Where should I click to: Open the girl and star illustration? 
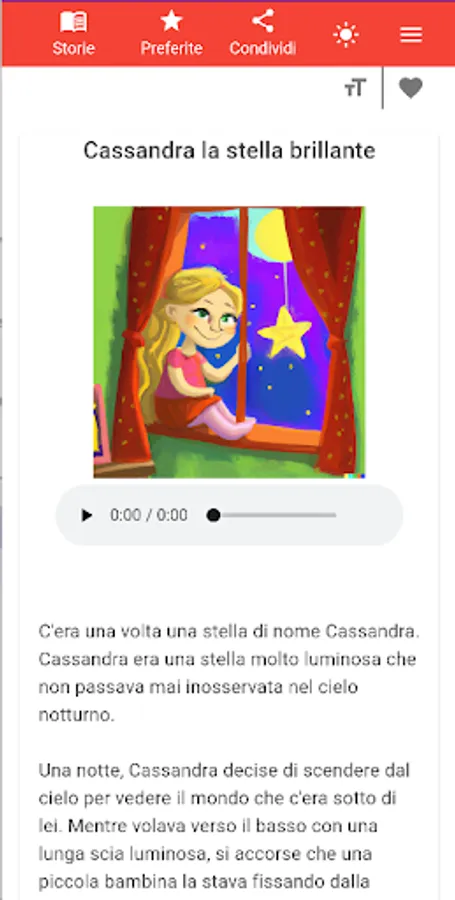[229, 342]
